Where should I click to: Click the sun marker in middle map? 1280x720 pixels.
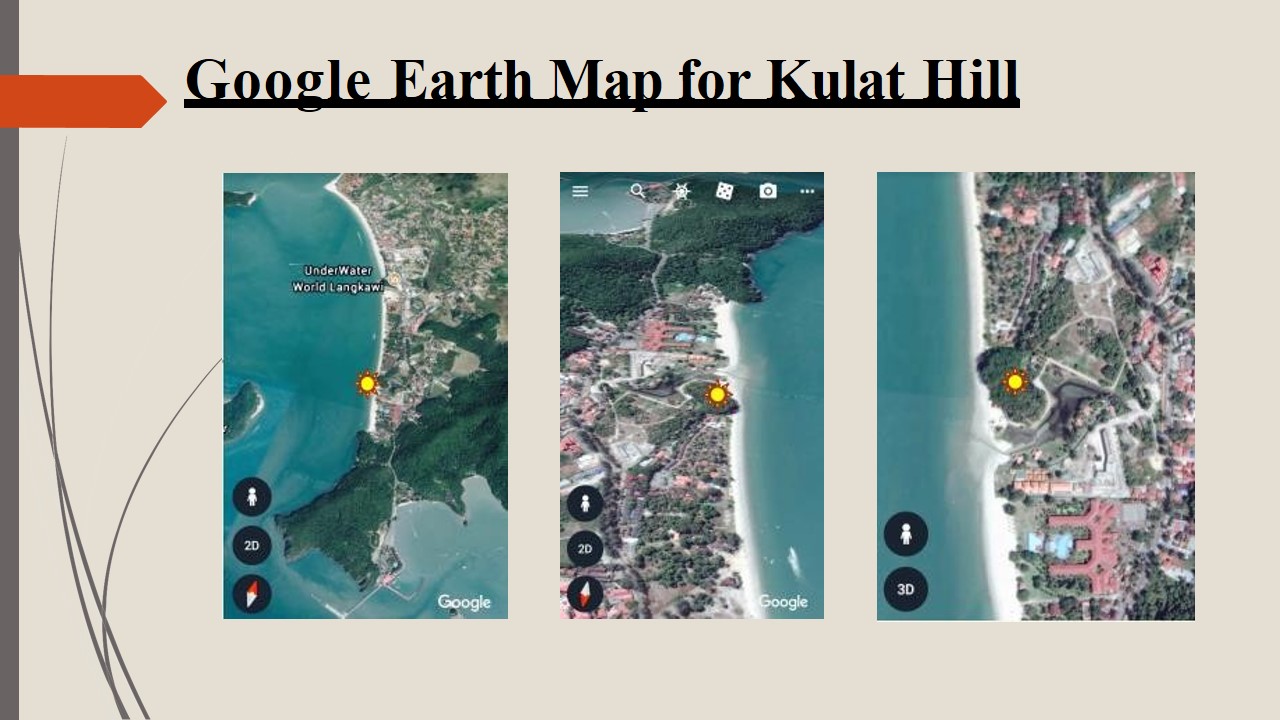[717, 394]
